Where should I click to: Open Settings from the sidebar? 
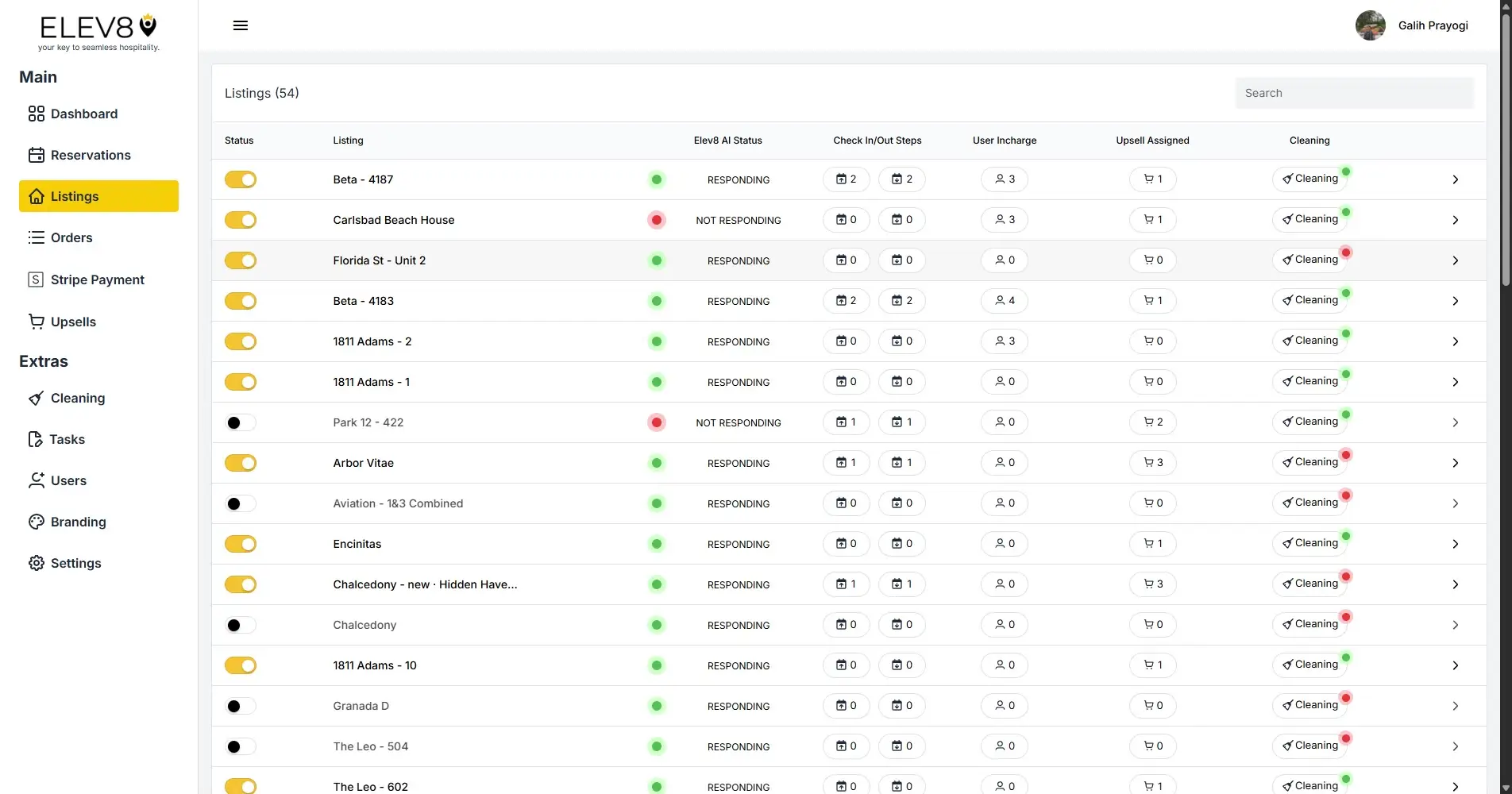coord(75,563)
